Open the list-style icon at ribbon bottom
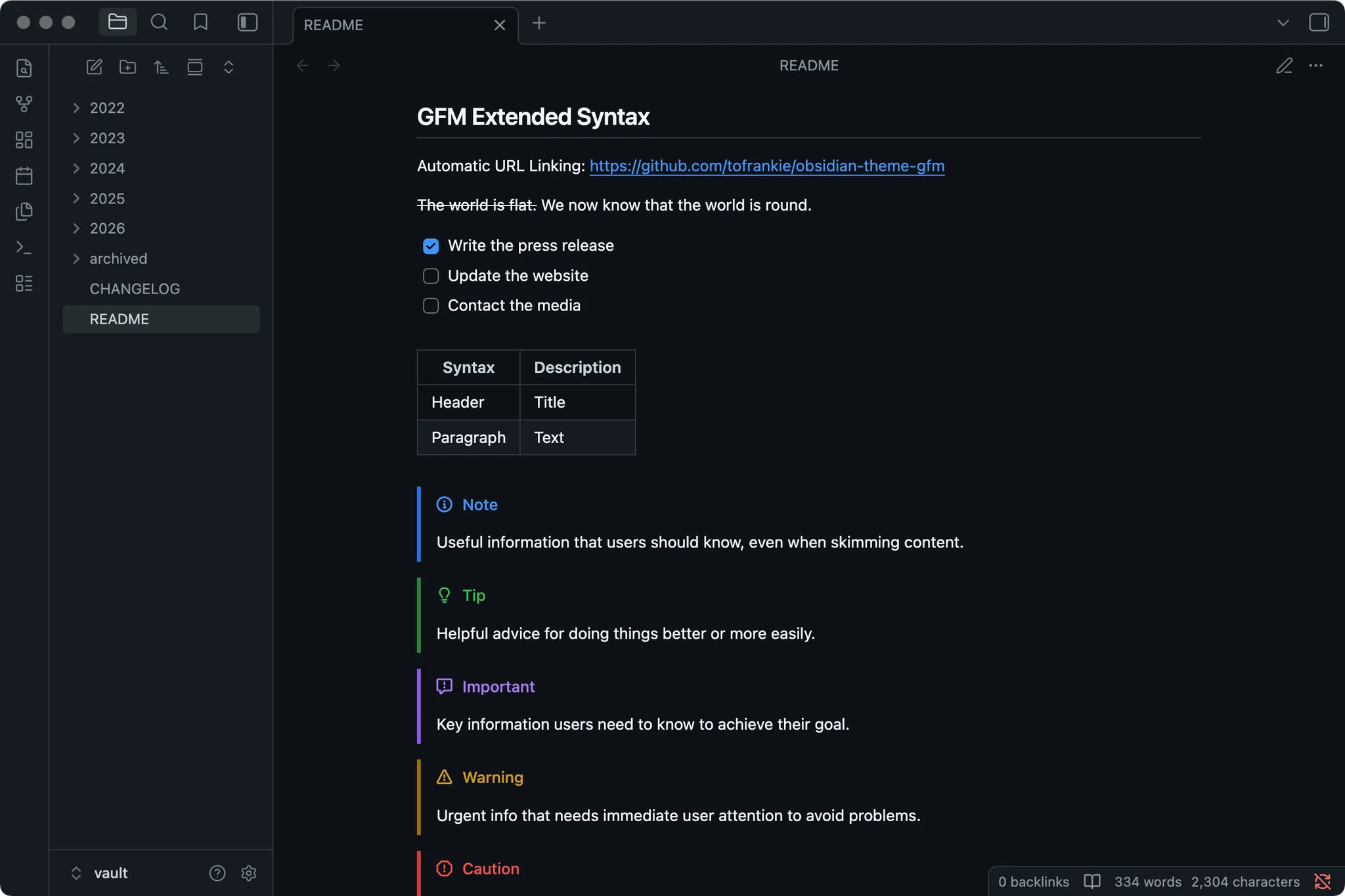This screenshot has width=1345, height=896. tap(24, 284)
